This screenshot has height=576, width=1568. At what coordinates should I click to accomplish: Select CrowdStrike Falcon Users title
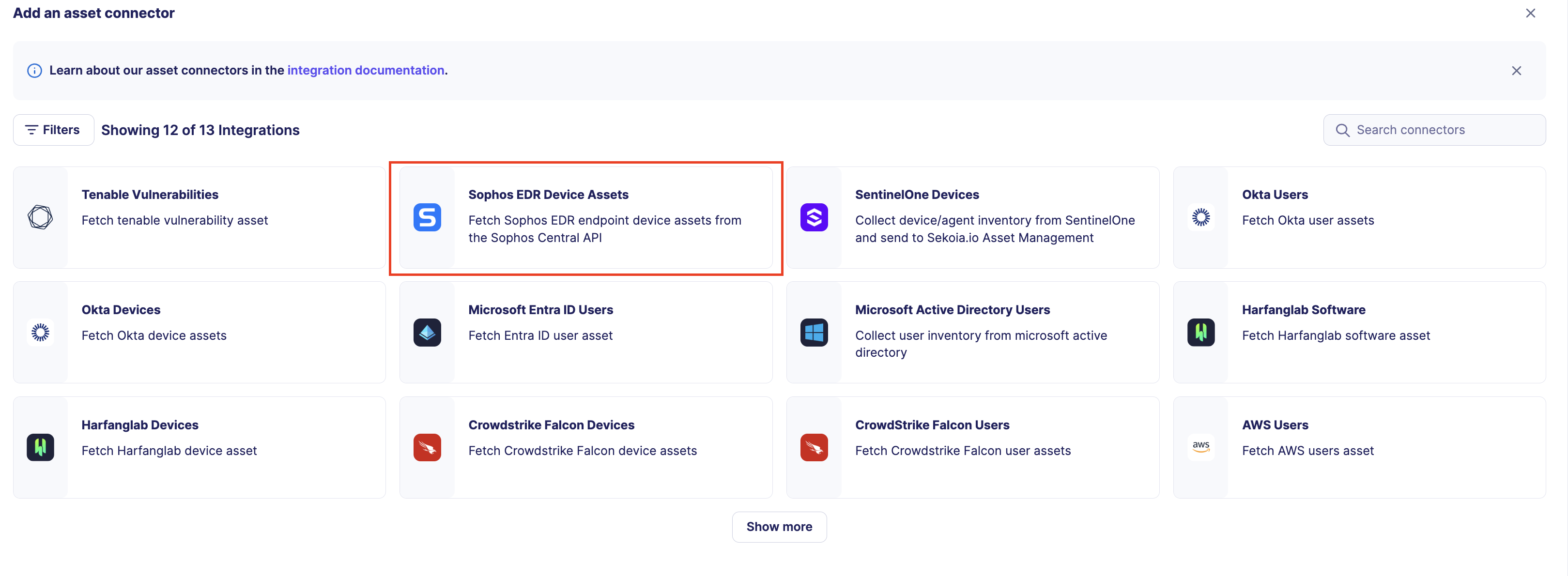tap(932, 424)
